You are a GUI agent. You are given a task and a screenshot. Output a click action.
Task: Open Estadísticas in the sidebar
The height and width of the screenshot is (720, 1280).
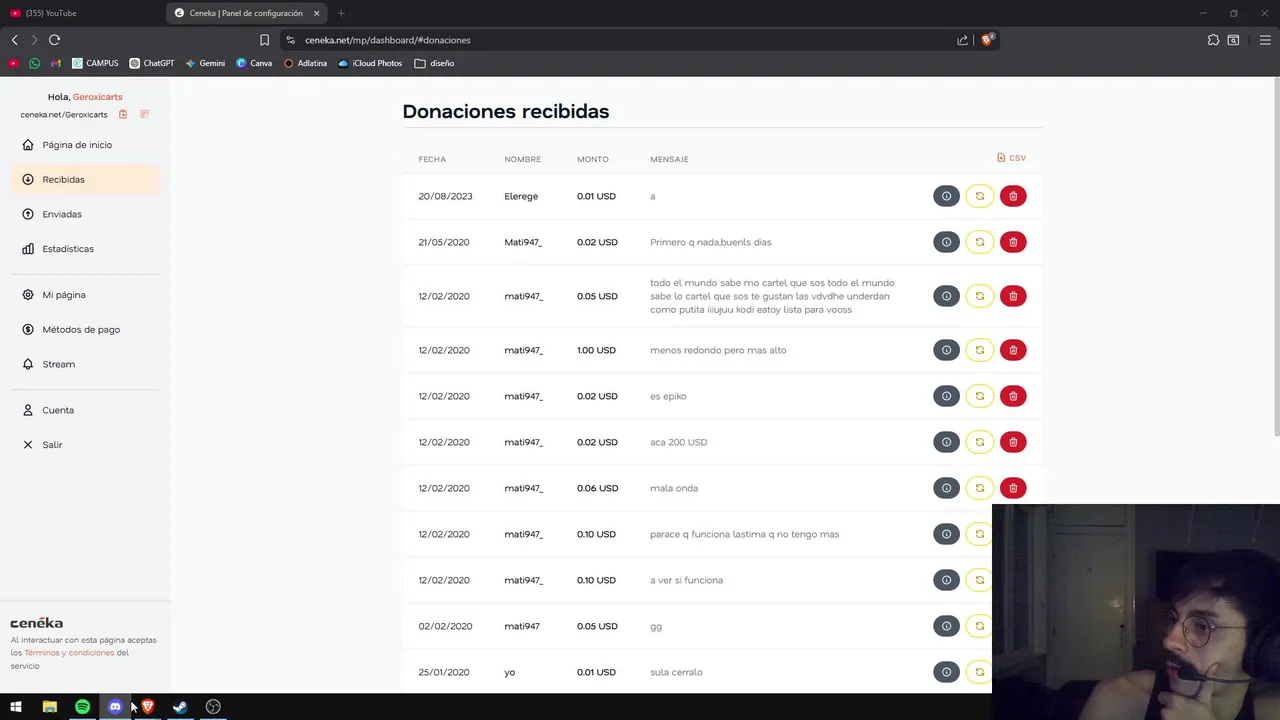tap(85, 249)
